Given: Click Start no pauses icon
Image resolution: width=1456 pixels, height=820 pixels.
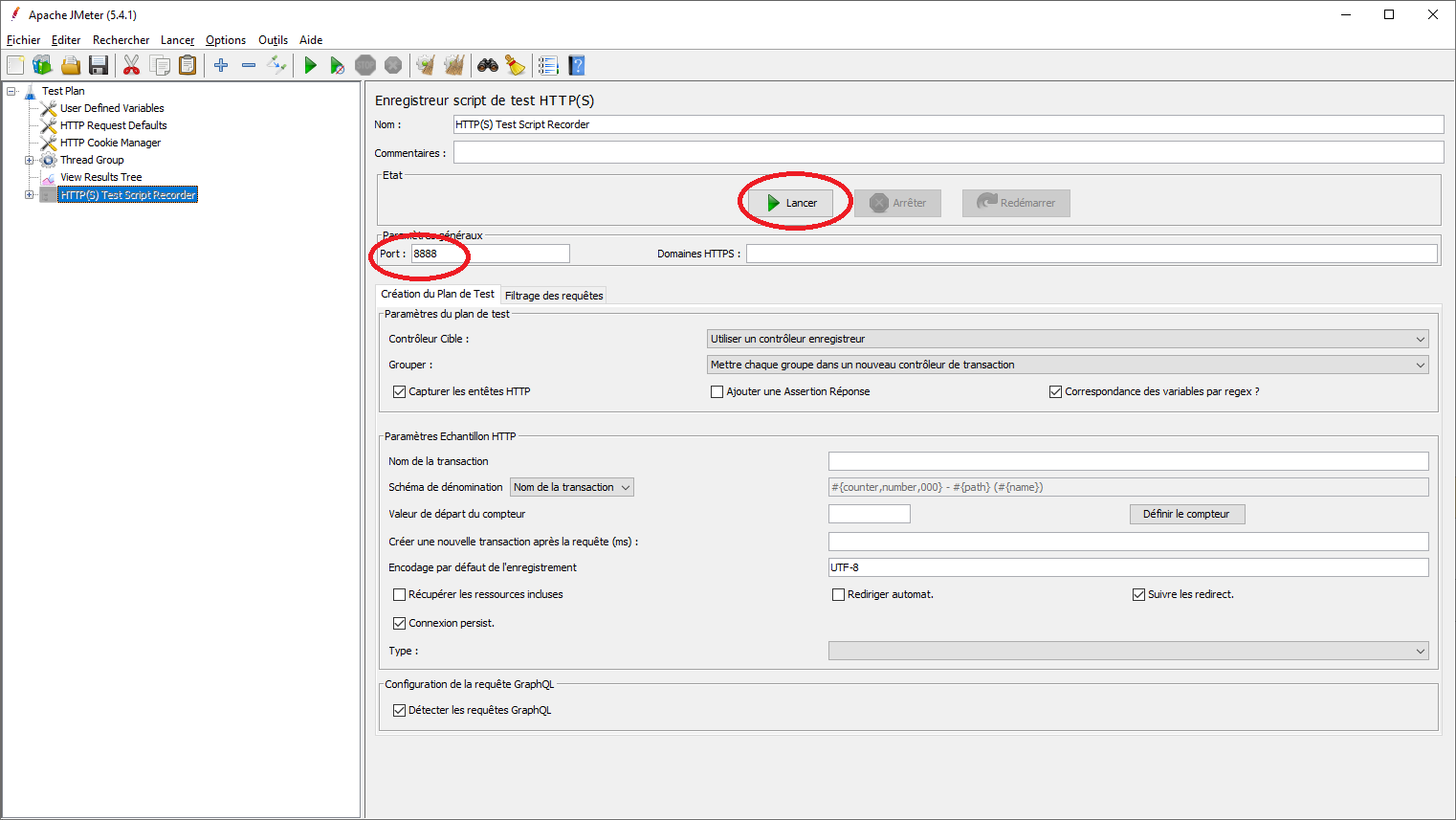Looking at the screenshot, I should (337, 65).
